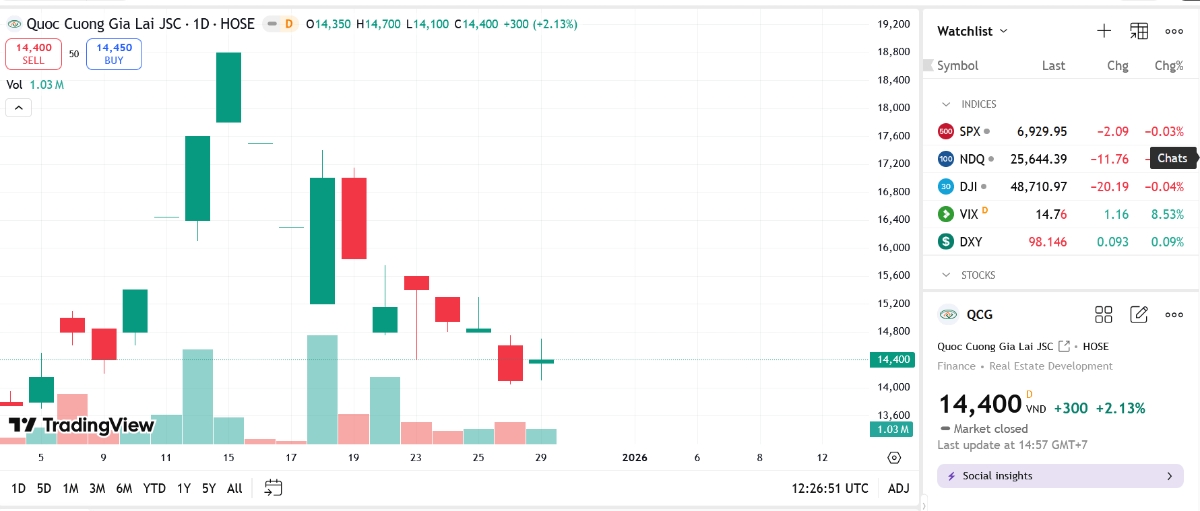This screenshot has width=1200, height=511.
Task: Click the 12:26:51 UTC timezone clock
Action: pyautogui.click(x=830, y=488)
